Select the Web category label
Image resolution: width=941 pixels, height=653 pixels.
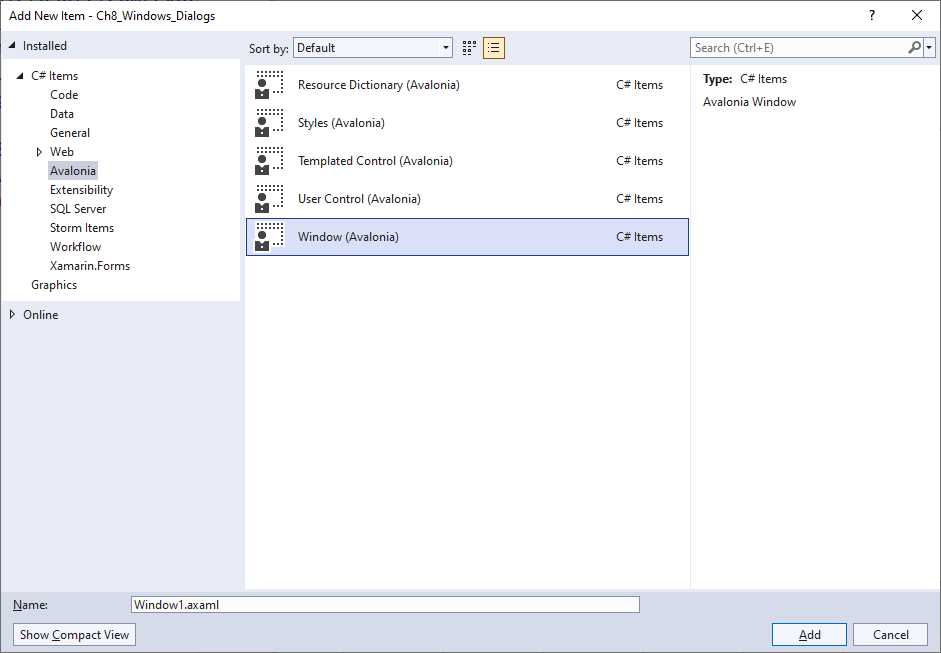[x=62, y=152]
